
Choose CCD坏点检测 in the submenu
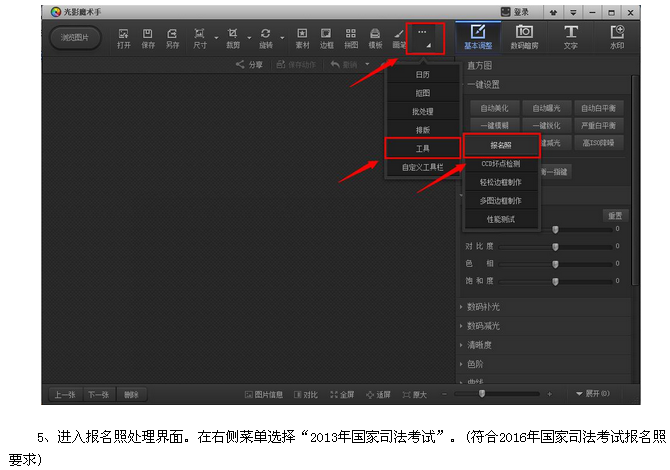coord(501,164)
